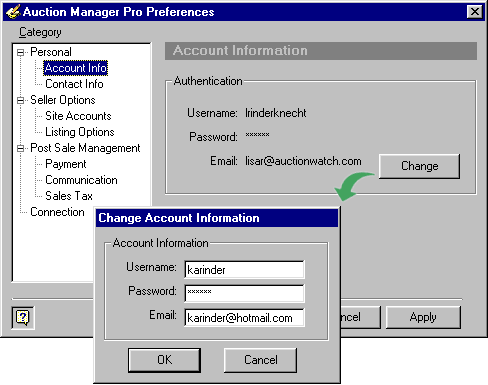Screen dimensions: 488x385
Task: Click Cancel in Change Account Information dialog
Action: coord(260,360)
